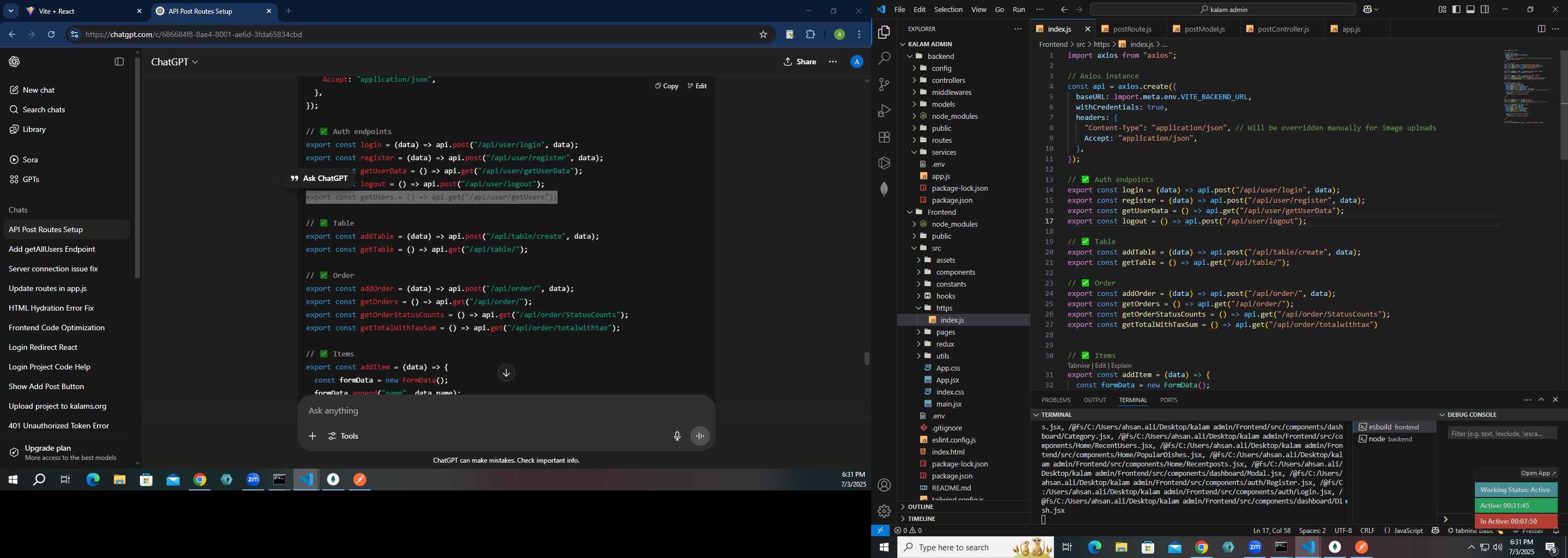Split the VS Code editor right
The width and height of the screenshot is (1568, 558).
[1541, 29]
